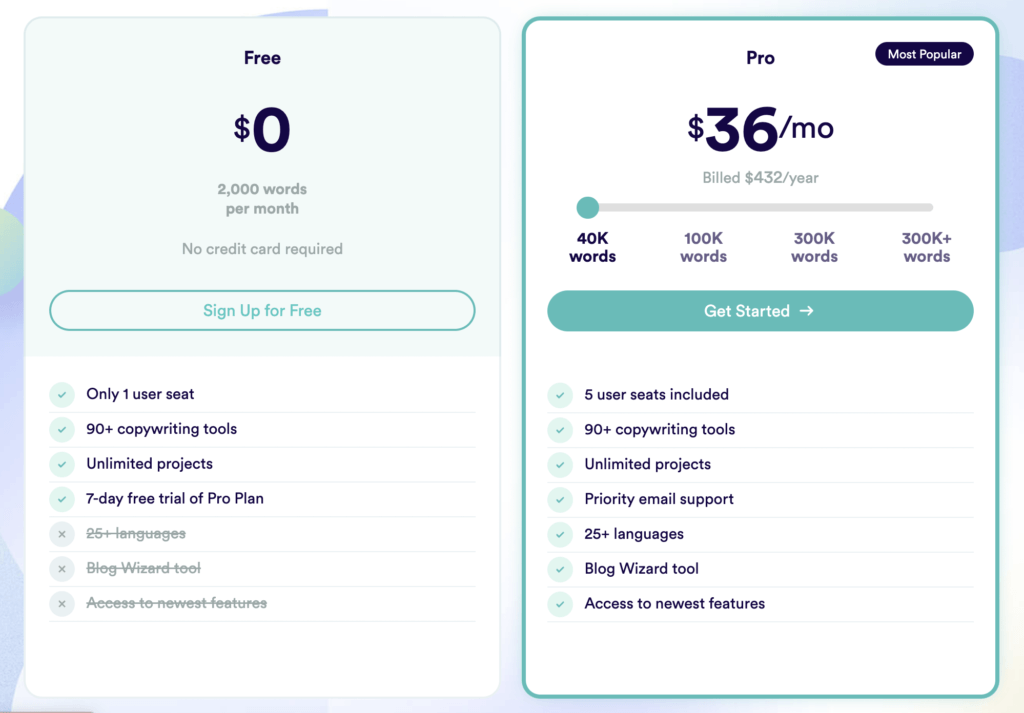
Task: Click the slider handle at 40K words
Action: click(588, 208)
